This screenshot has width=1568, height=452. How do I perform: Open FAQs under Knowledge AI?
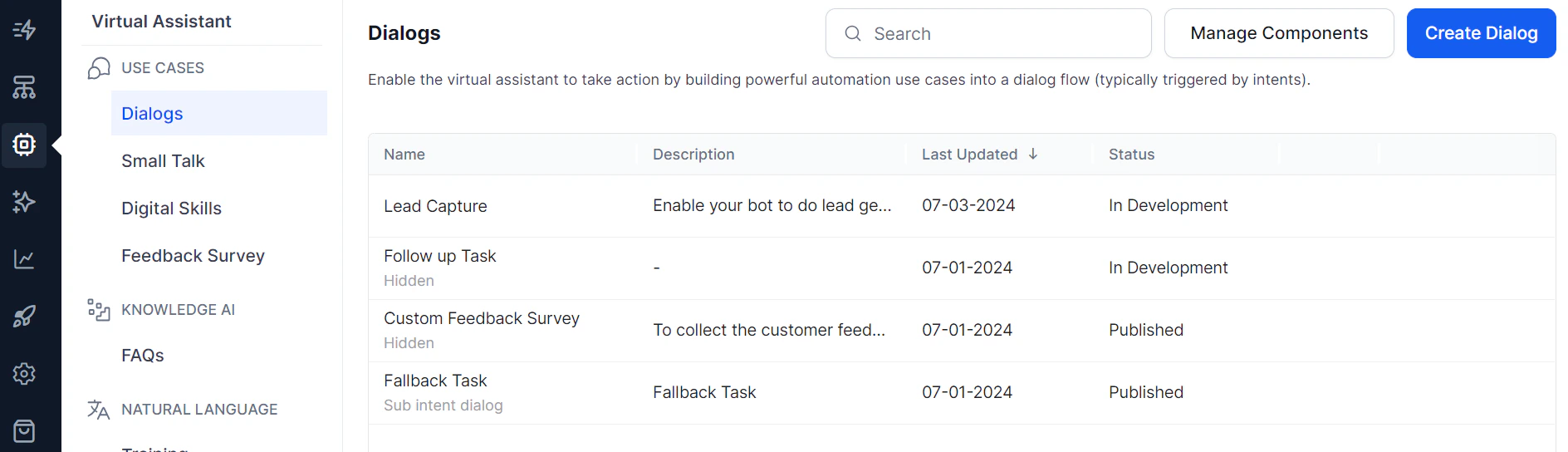(143, 356)
